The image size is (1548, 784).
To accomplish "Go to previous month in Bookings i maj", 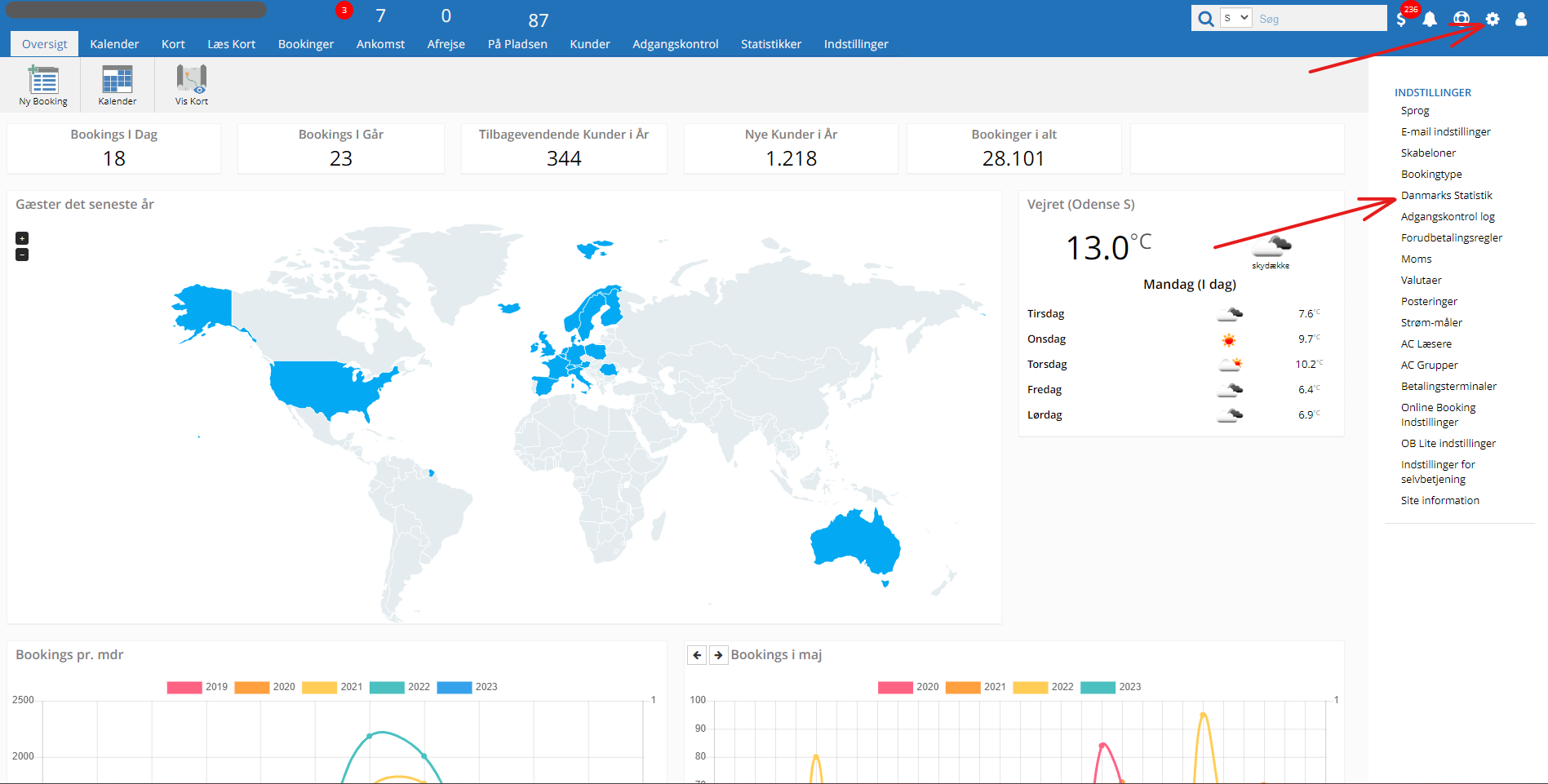I will (x=697, y=655).
